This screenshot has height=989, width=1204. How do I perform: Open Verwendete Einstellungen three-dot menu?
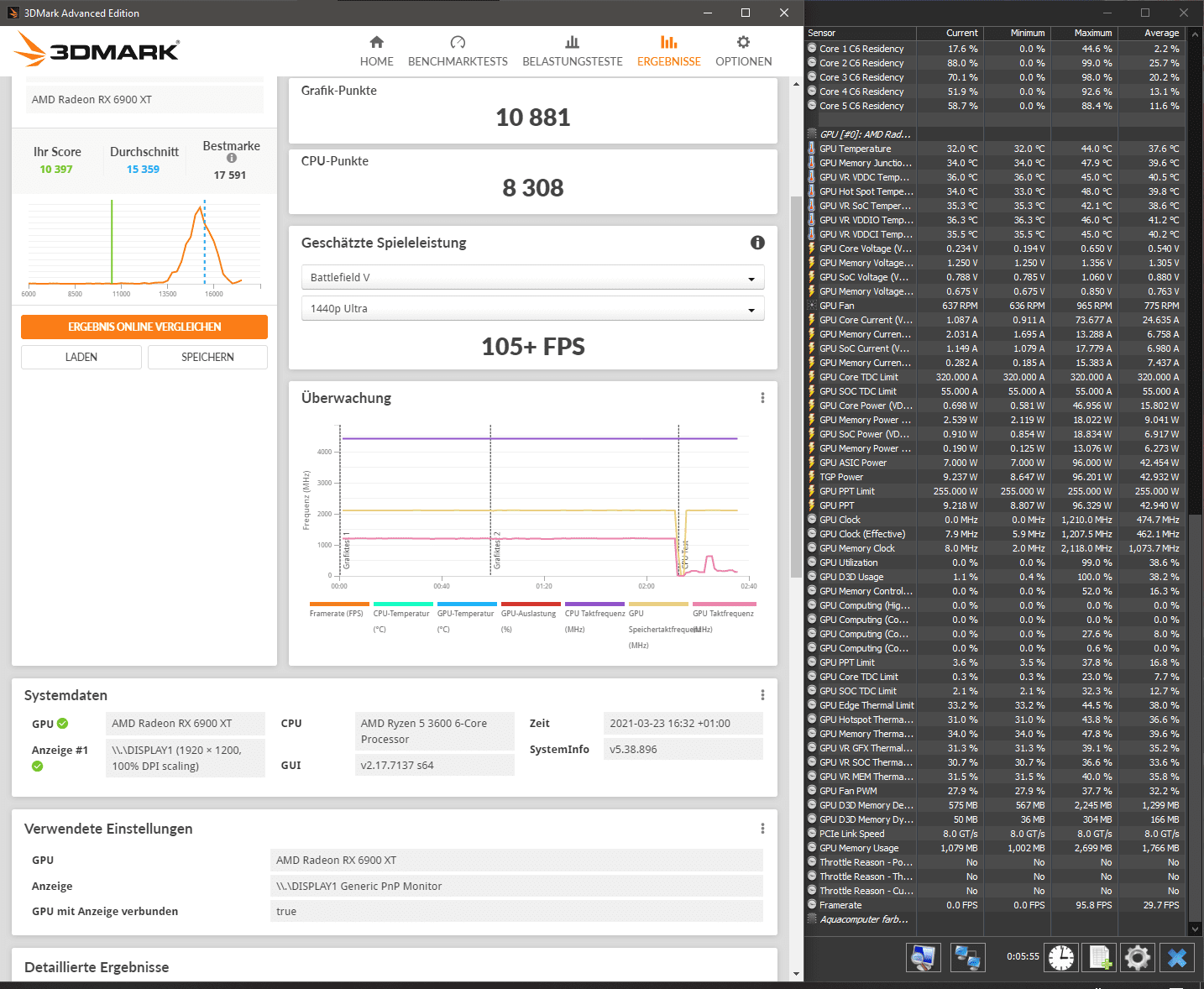762,829
